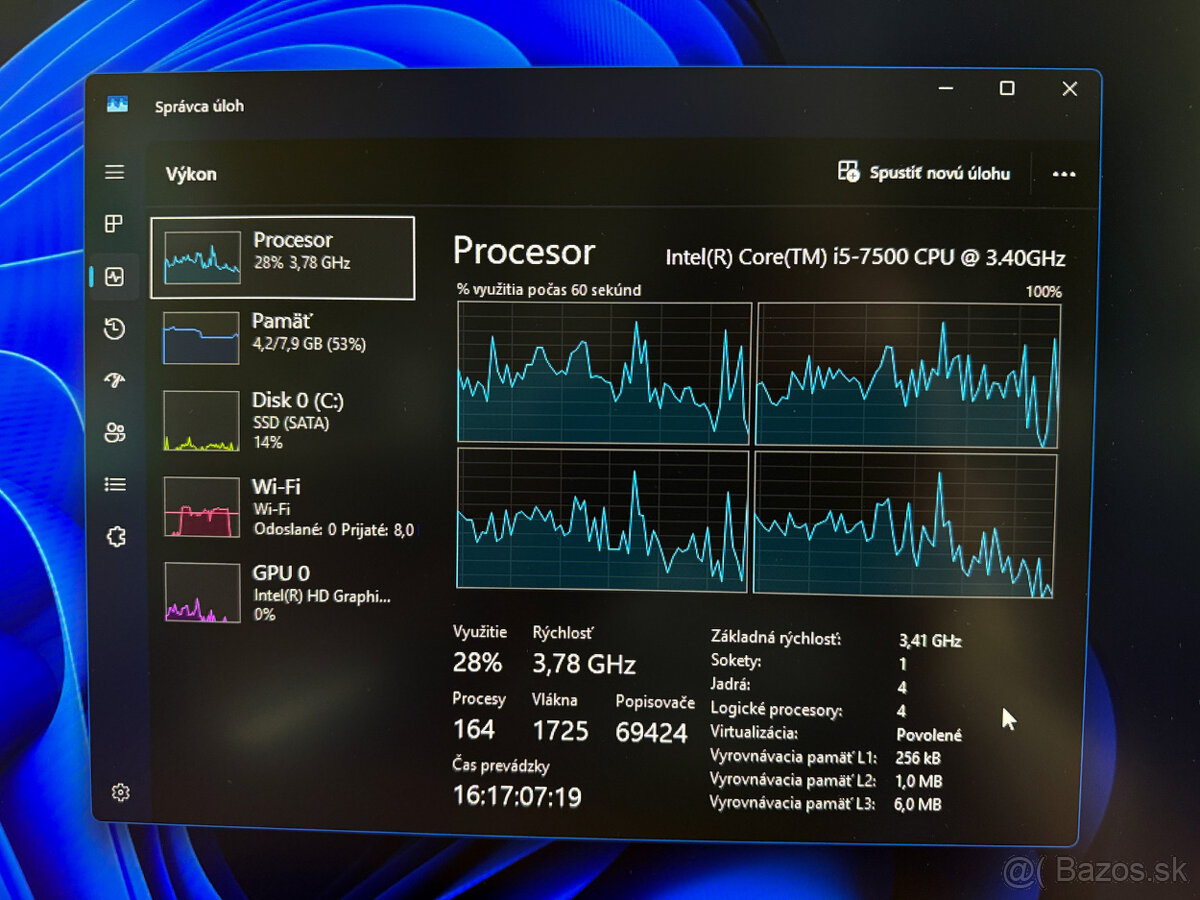Click the bottom-right CPU core graph
This screenshot has height=900, width=1200.
coord(904,523)
